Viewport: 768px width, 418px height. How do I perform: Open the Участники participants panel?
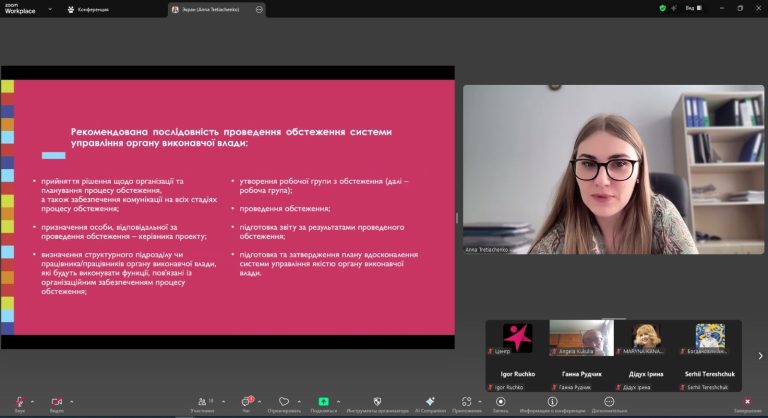[x=202, y=402]
